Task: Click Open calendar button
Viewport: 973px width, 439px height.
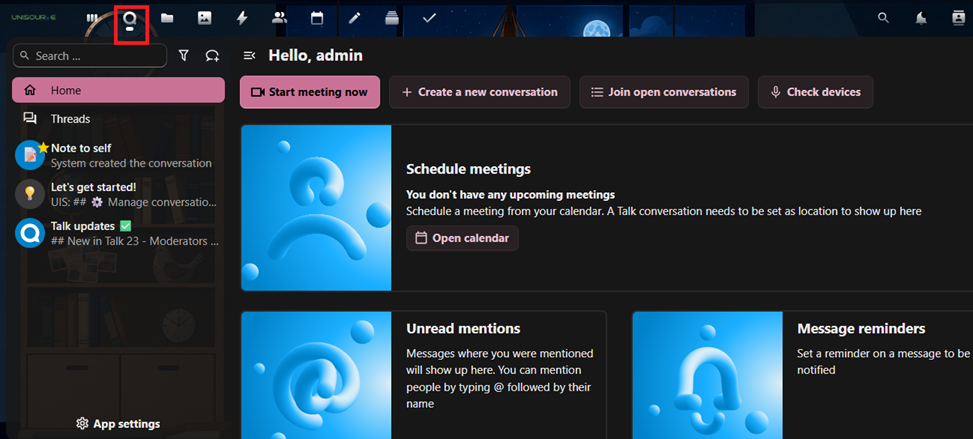Action: [x=462, y=238]
